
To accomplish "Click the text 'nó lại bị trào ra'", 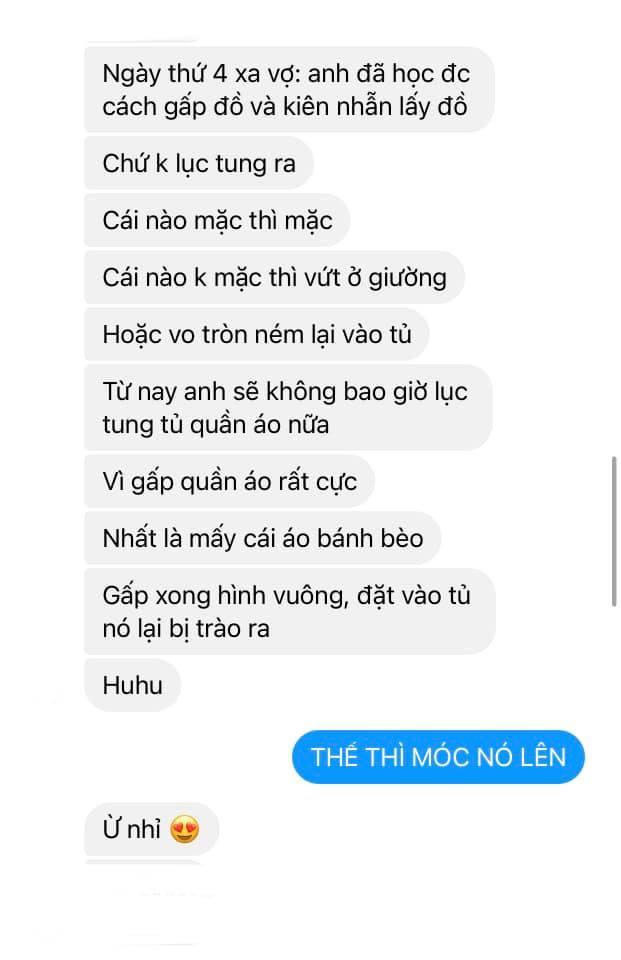I will (x=186, y=629).
